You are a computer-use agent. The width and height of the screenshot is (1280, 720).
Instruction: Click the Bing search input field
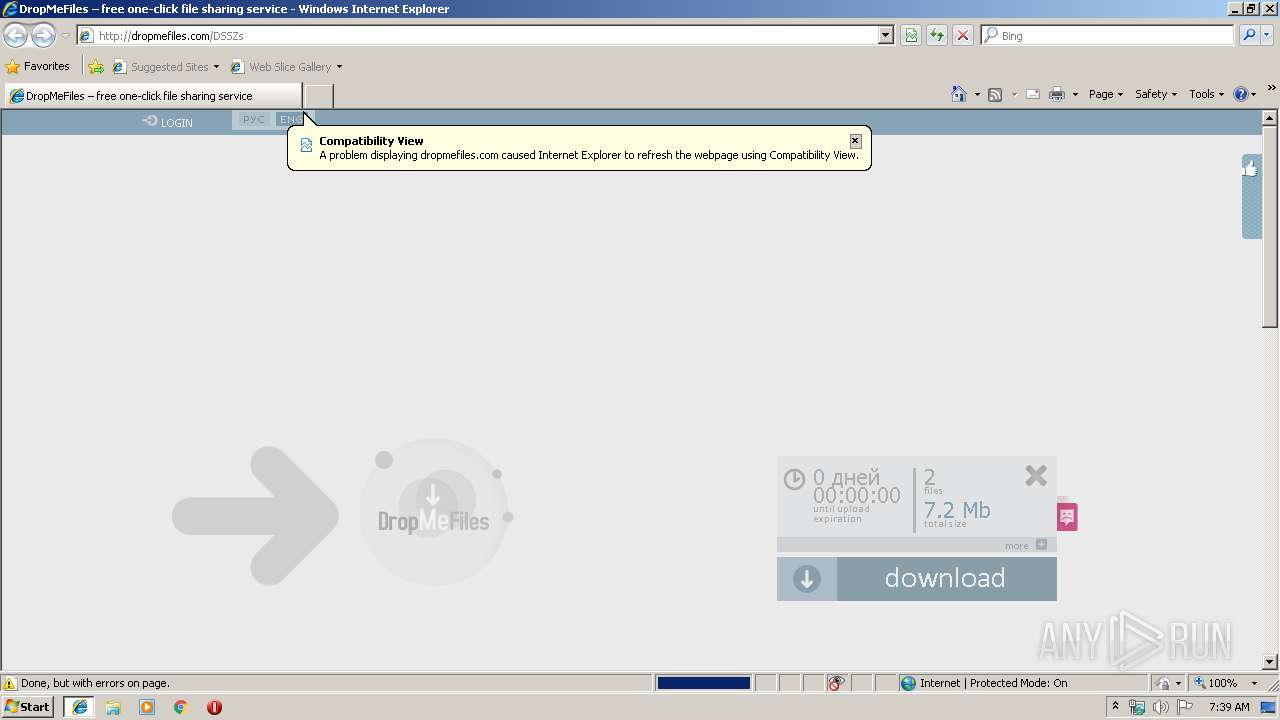point(1108,35)
